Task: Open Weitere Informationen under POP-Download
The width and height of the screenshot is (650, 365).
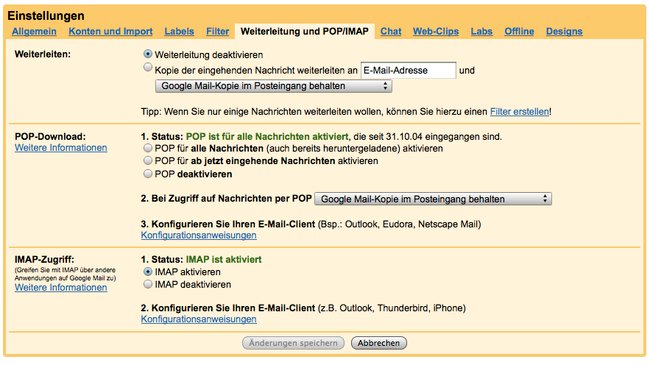Action: coord(61,148)
